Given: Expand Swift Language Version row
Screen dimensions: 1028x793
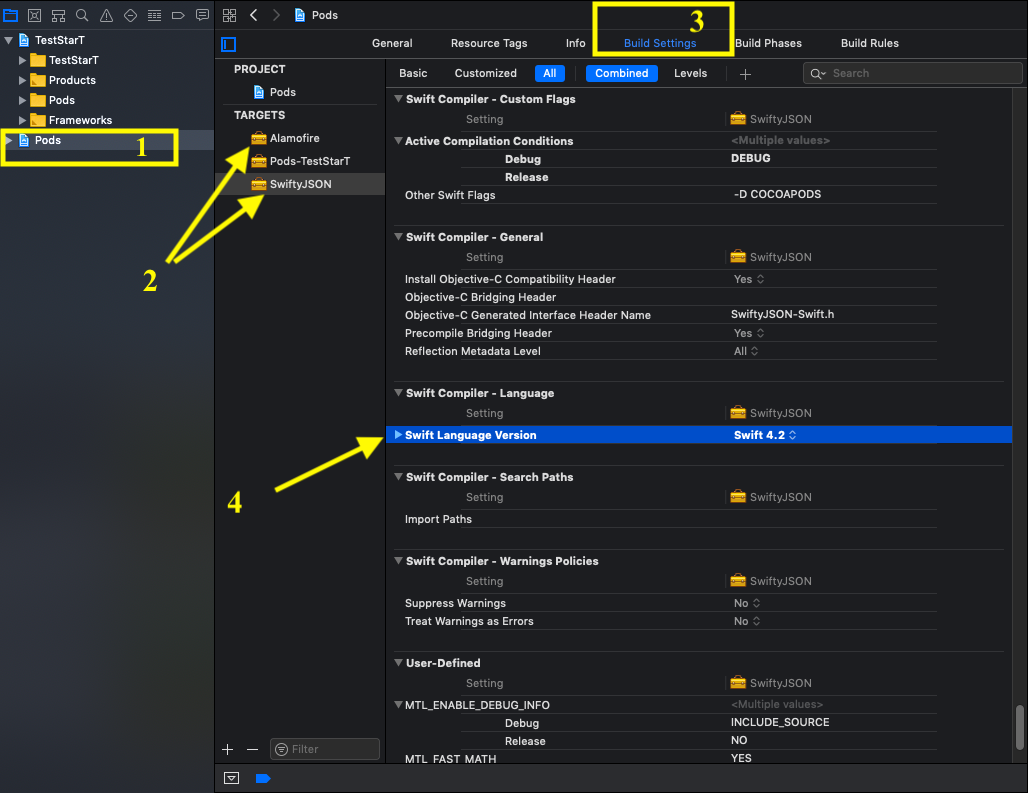Looking at the screenshot, I should pyautogui.click(x=398, y=435).
